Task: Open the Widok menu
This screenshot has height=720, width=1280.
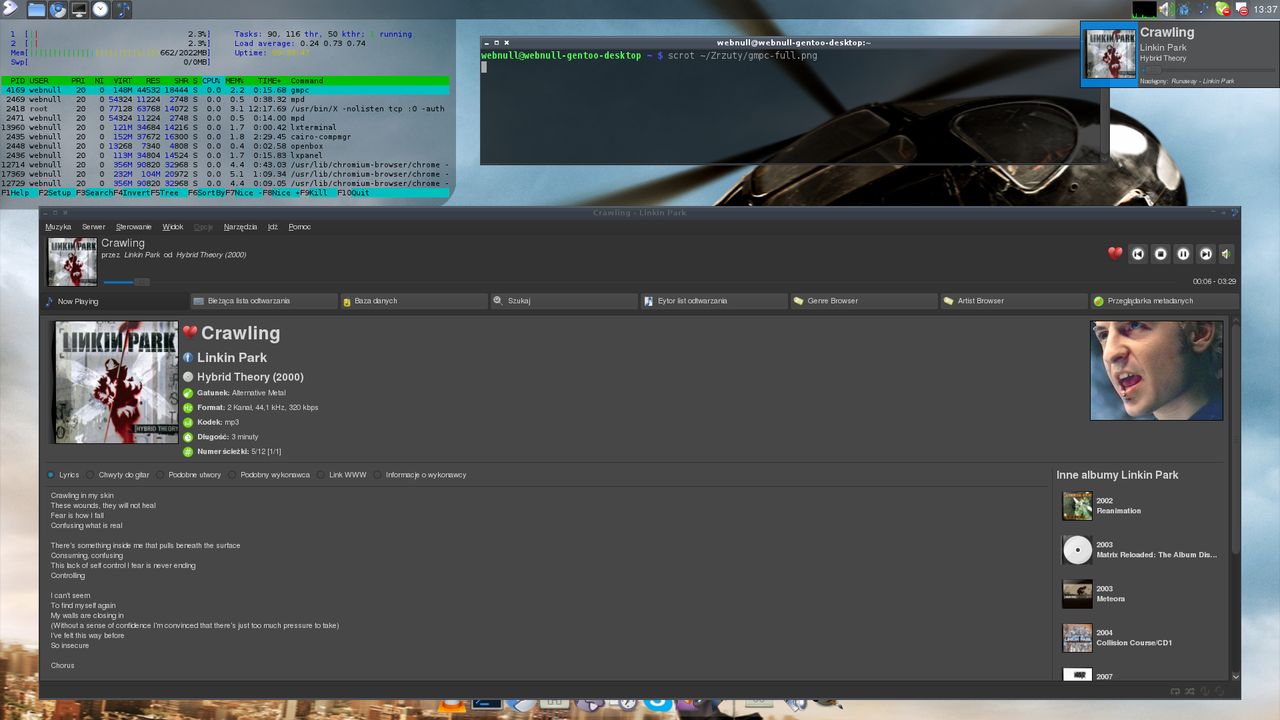Action: pyautogui.click(x=173, y=227)
